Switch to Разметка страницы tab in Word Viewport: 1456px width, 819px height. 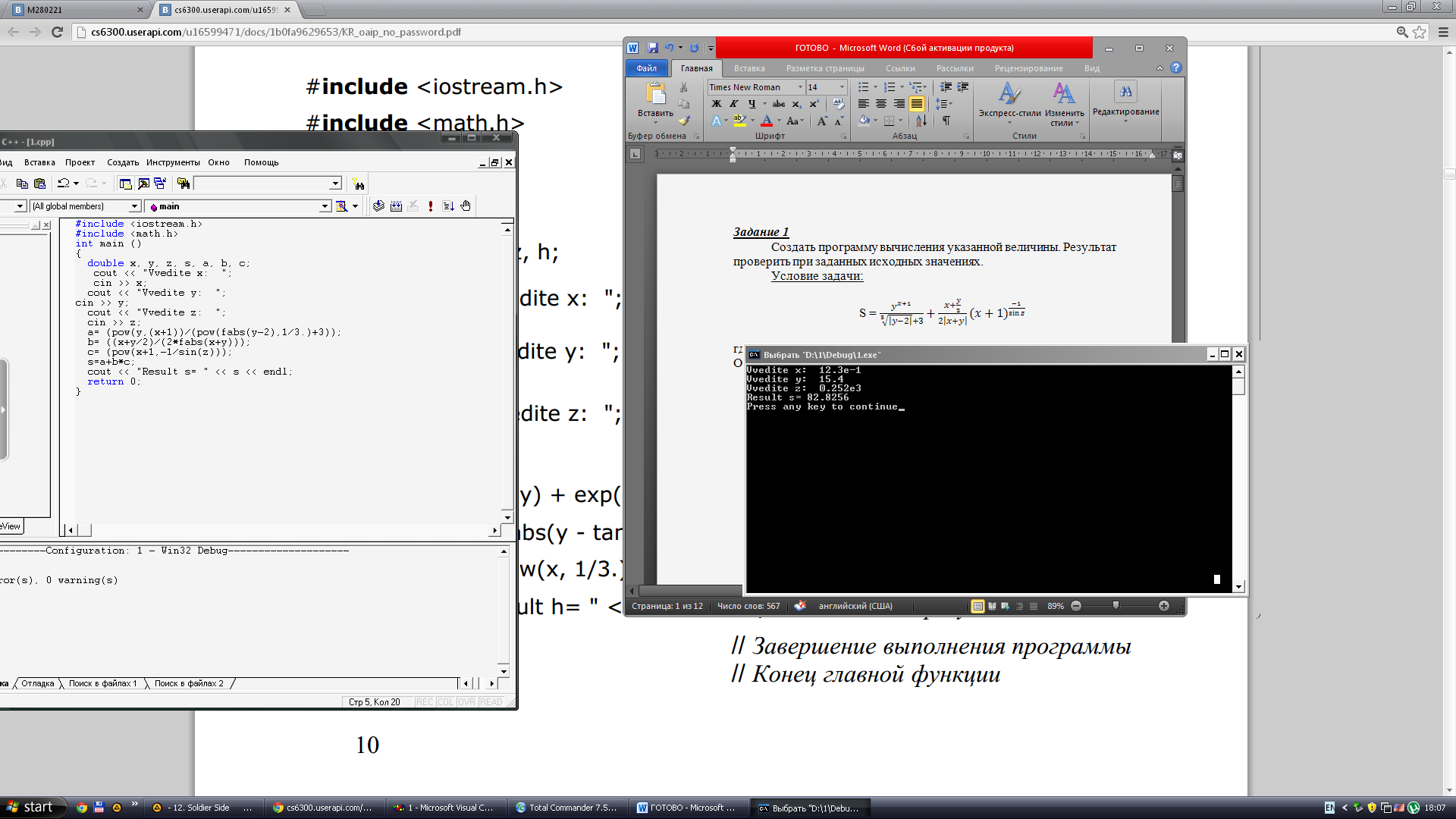[825, 68]
